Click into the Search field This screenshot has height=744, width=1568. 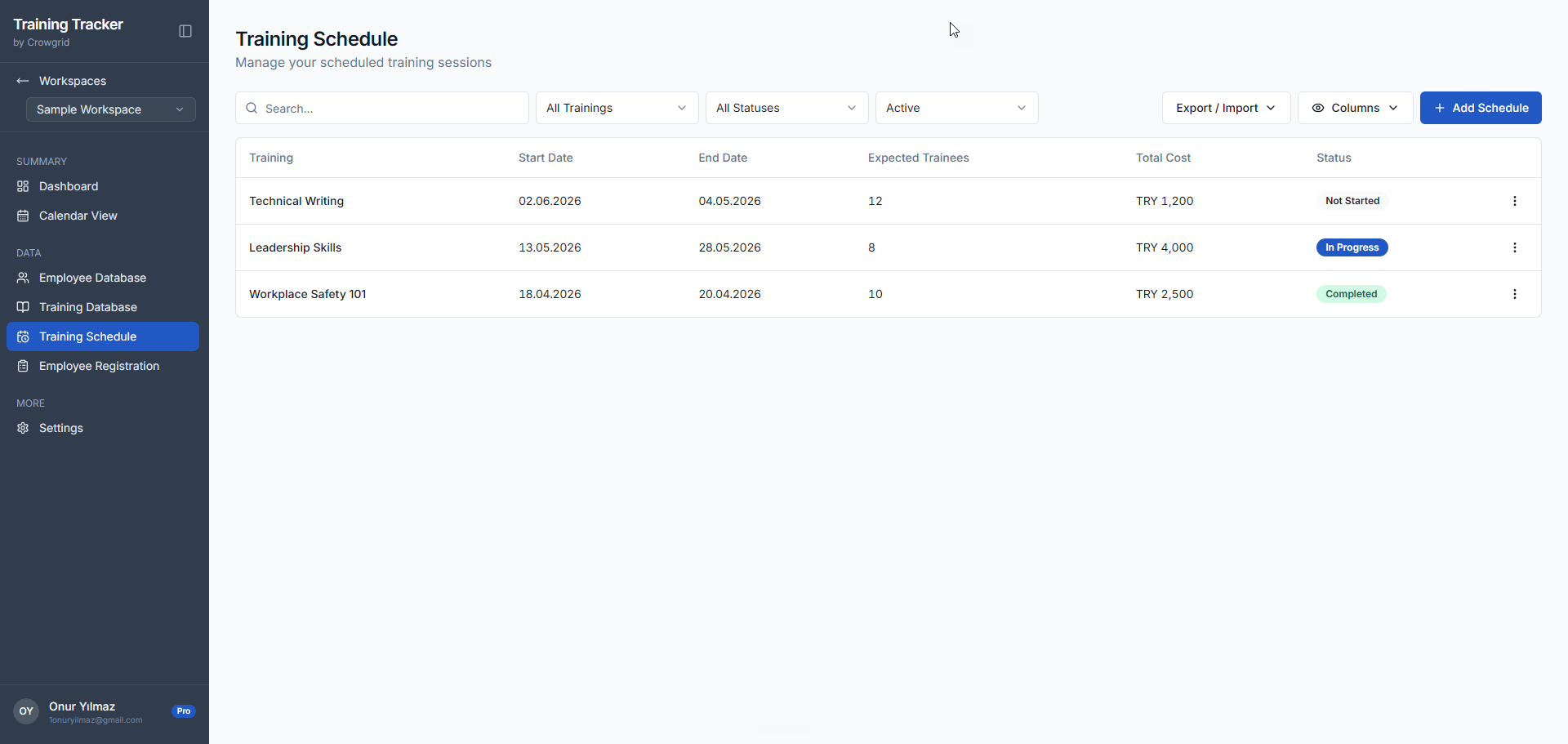(382, 108)
